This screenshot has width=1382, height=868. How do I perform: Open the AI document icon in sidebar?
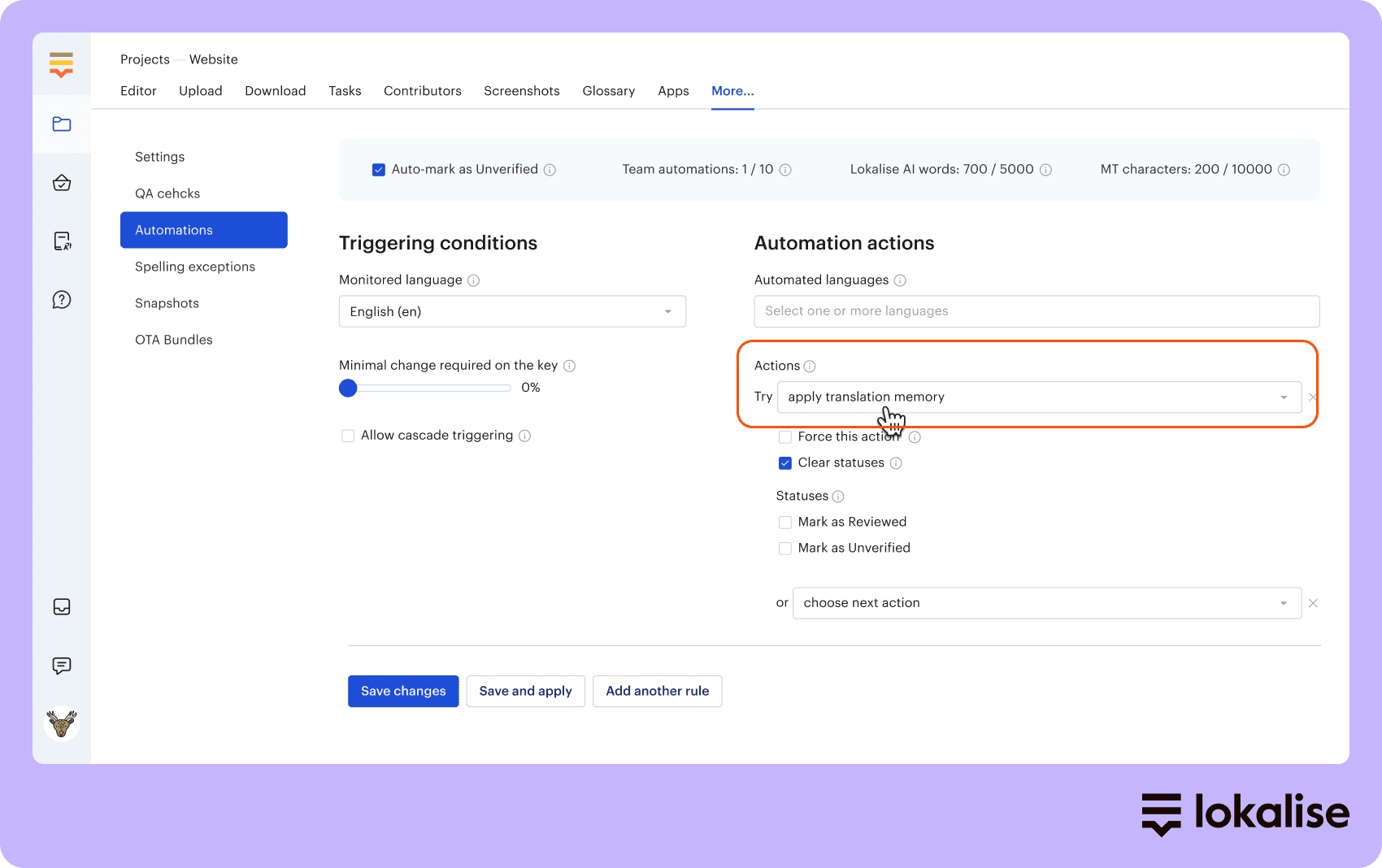coord(62,241)
